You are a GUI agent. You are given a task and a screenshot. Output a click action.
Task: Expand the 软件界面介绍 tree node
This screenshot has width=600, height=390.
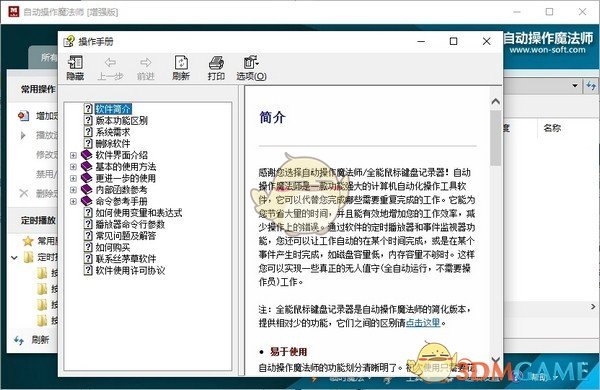(73, 155)
